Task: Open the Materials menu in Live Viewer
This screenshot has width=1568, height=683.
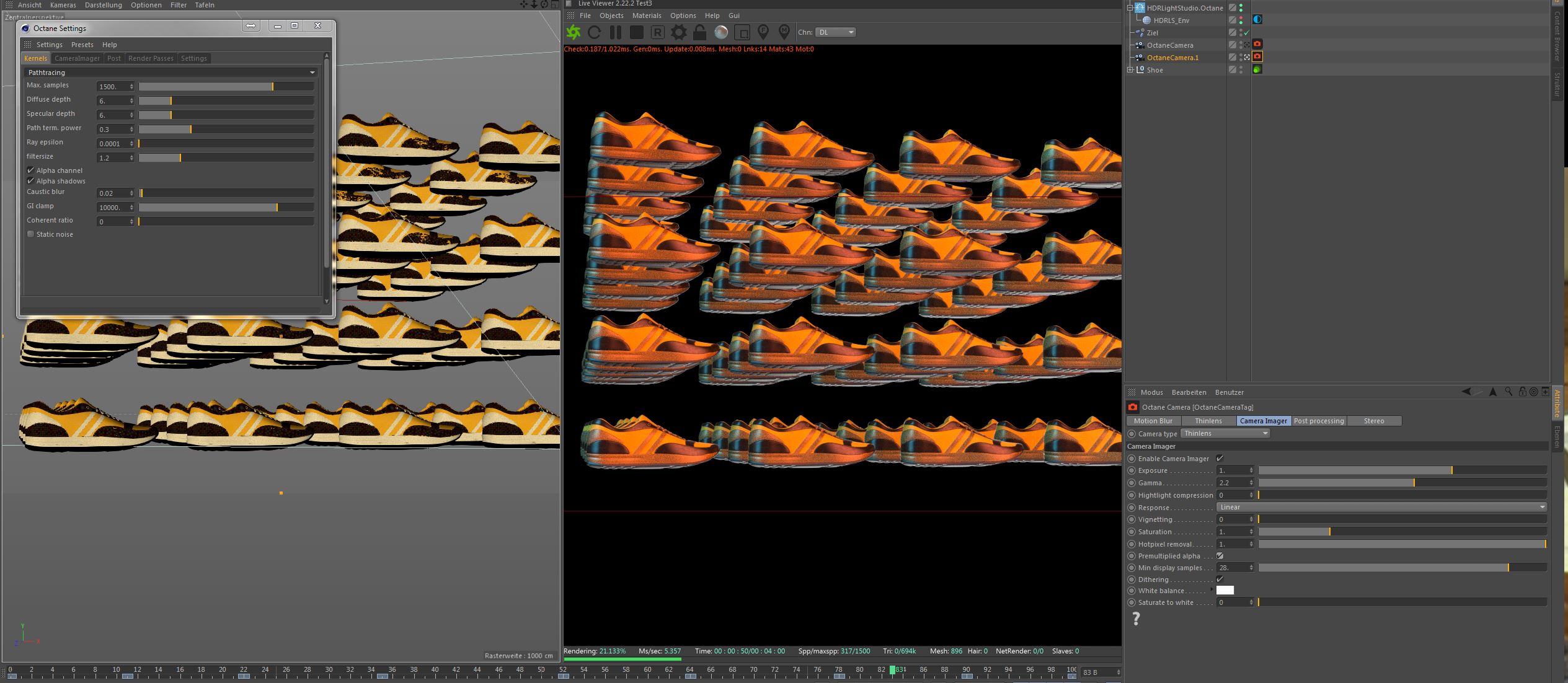Action: pos(646,15)
